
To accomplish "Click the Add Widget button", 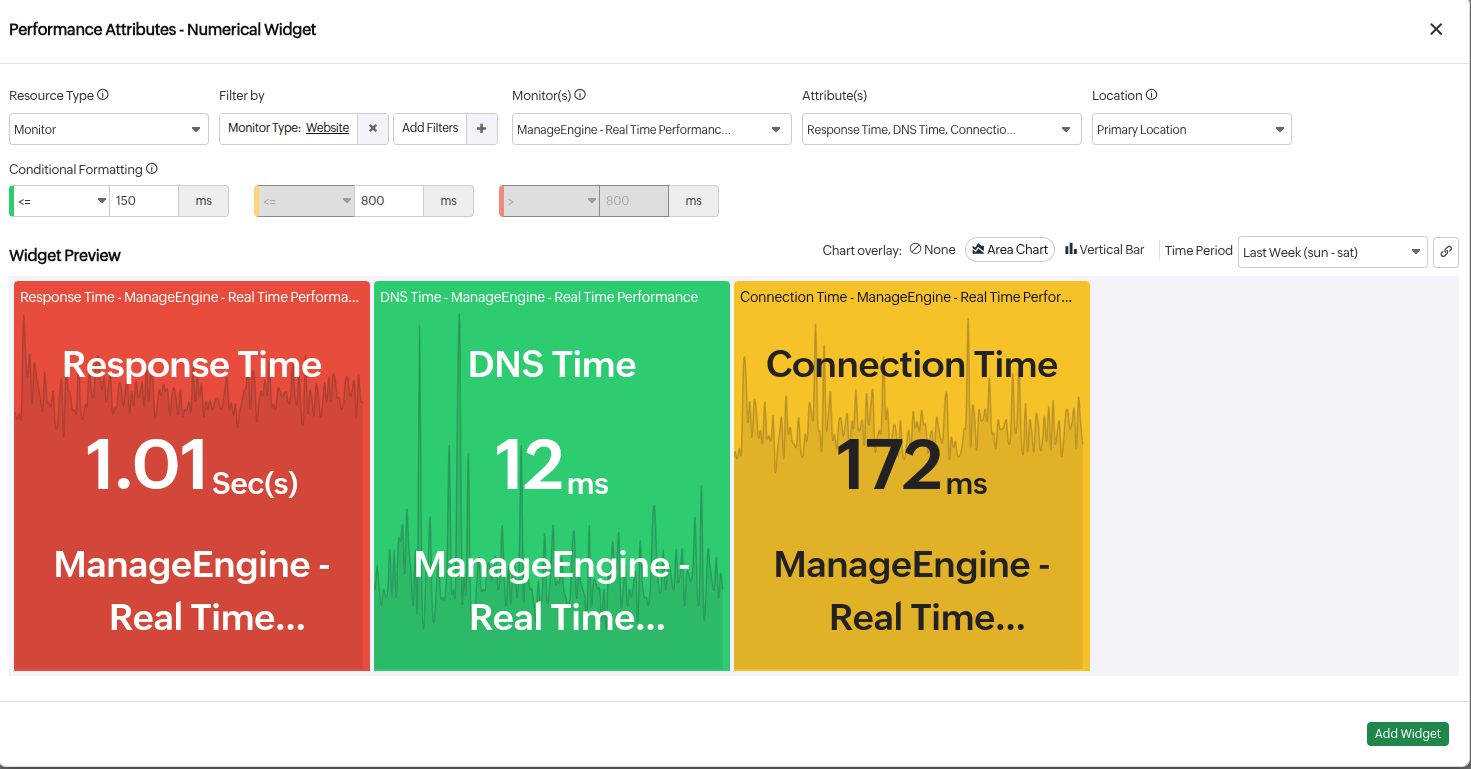I will click(1407, 733).
